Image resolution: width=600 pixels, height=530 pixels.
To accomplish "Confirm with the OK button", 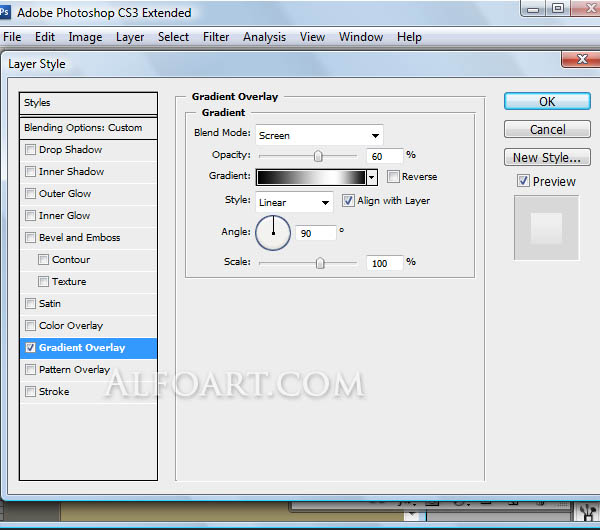I will (x=547, y=101).
